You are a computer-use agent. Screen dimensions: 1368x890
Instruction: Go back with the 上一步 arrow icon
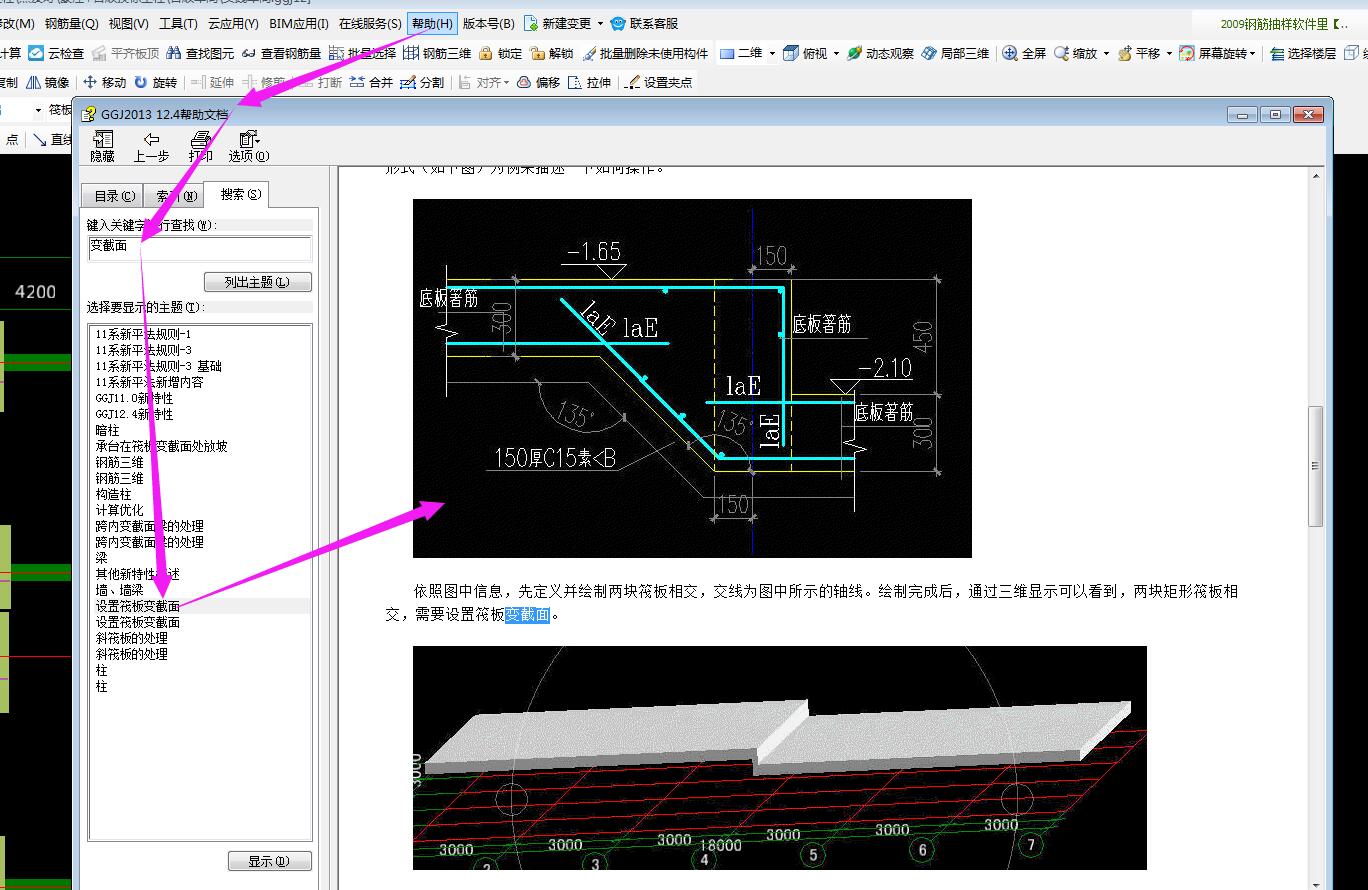151,146
